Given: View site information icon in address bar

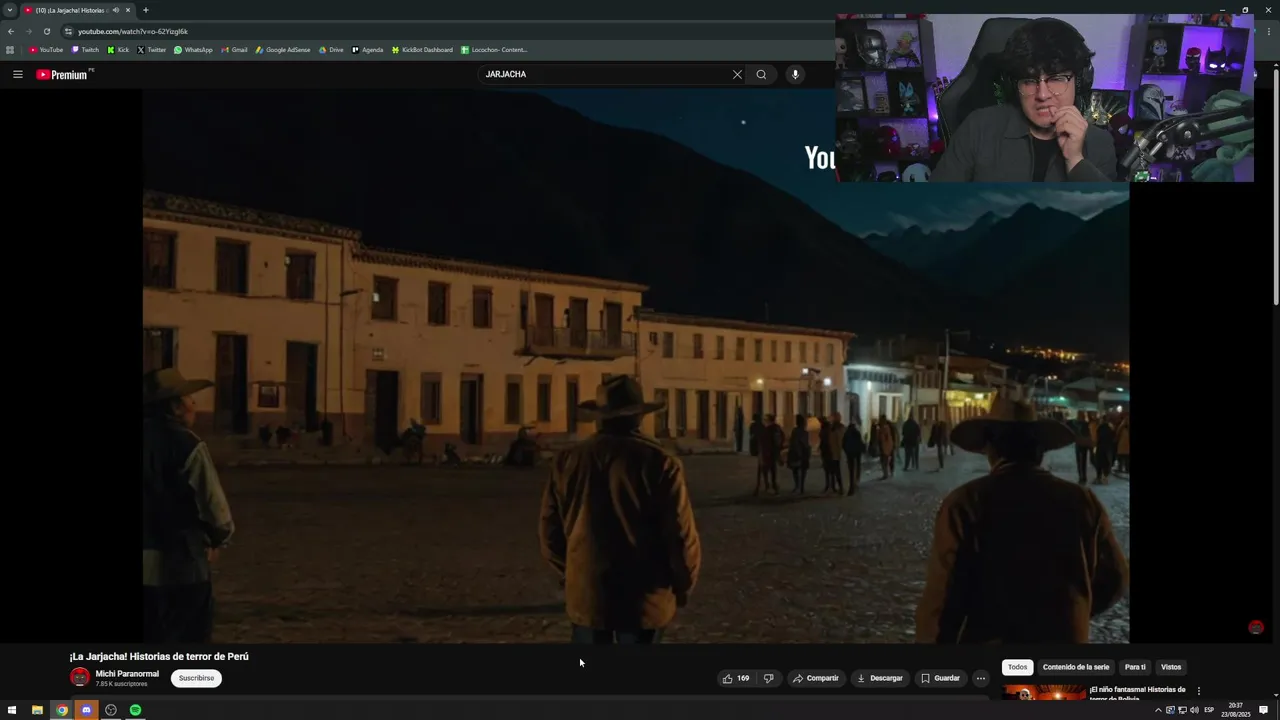Looking at the screenshot, I should pos(68,31).
